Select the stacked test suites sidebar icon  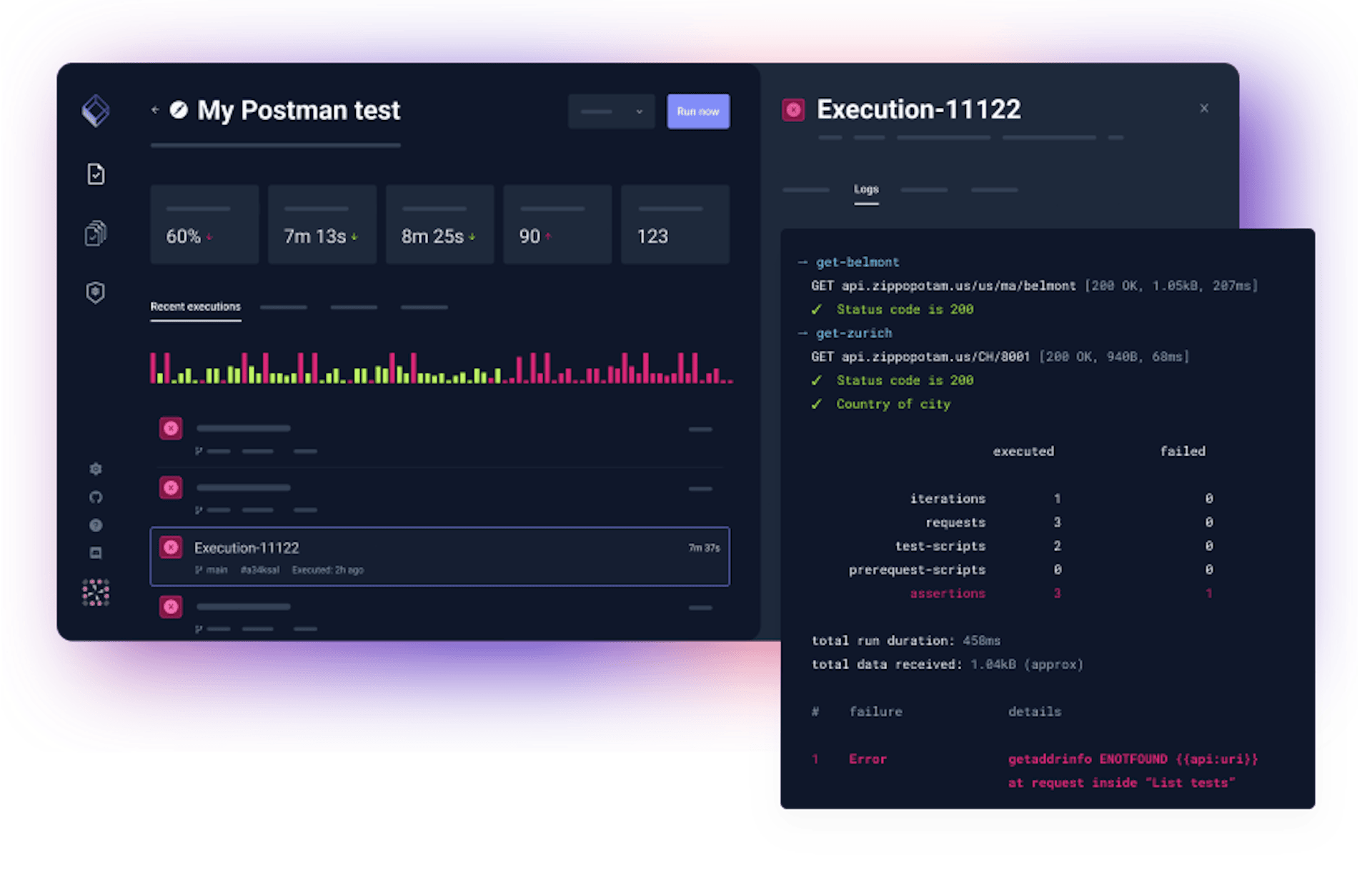tap(95, 232)
